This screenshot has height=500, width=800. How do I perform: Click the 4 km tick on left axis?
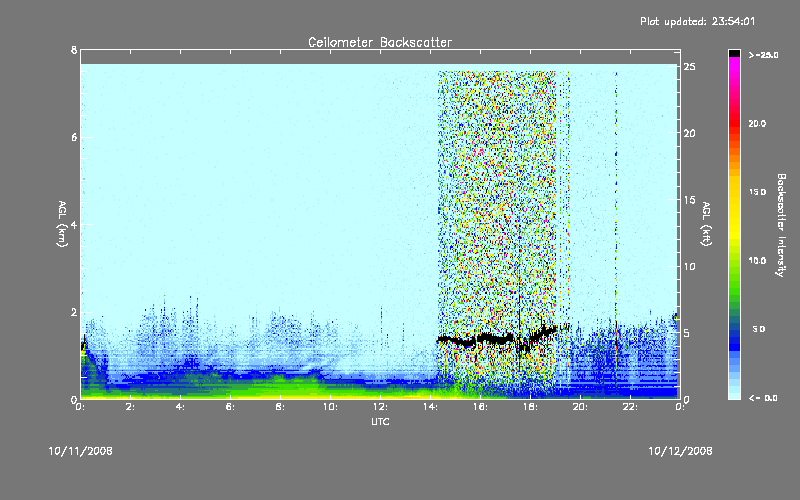coord(74,224)
